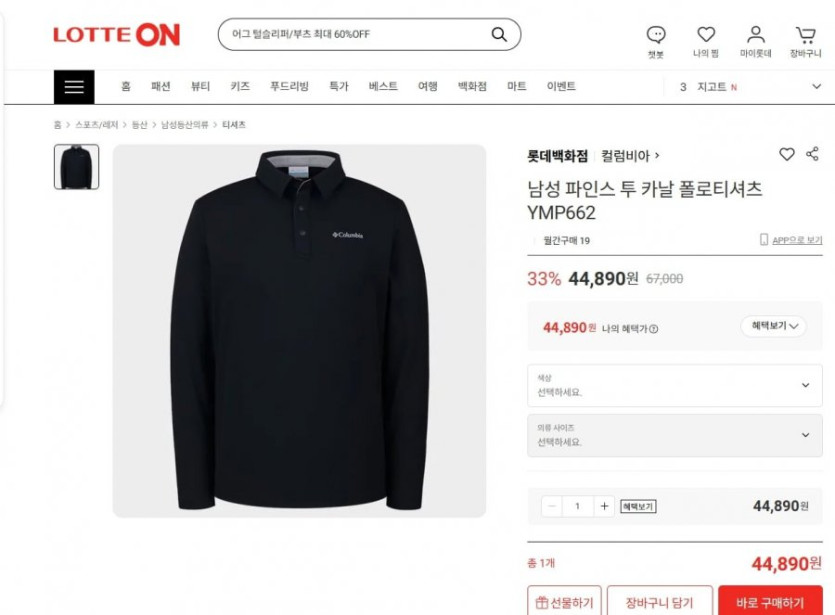Select the product thumbnail image

pos(76,167)
